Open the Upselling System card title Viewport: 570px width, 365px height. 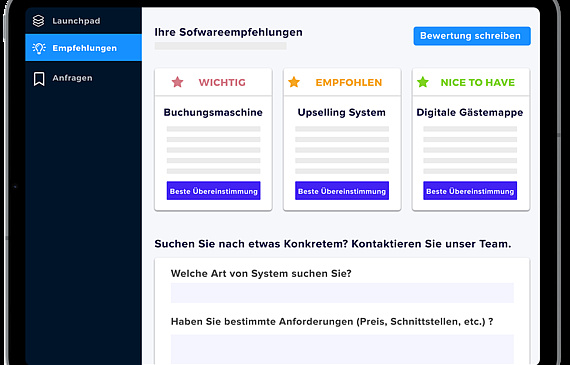coord(342,112)
